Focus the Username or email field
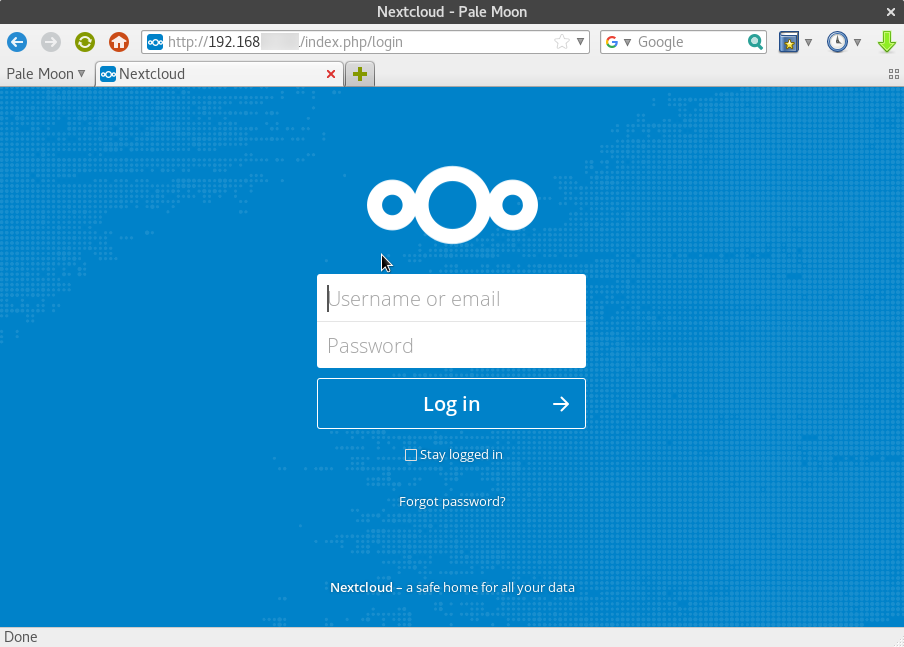The width and height of the screenshot is (904, 647). click(x=451, y=298)
